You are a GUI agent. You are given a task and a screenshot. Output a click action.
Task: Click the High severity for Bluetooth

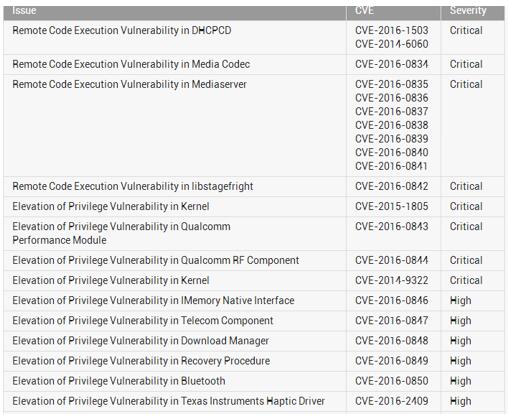[x=460, y=381]
